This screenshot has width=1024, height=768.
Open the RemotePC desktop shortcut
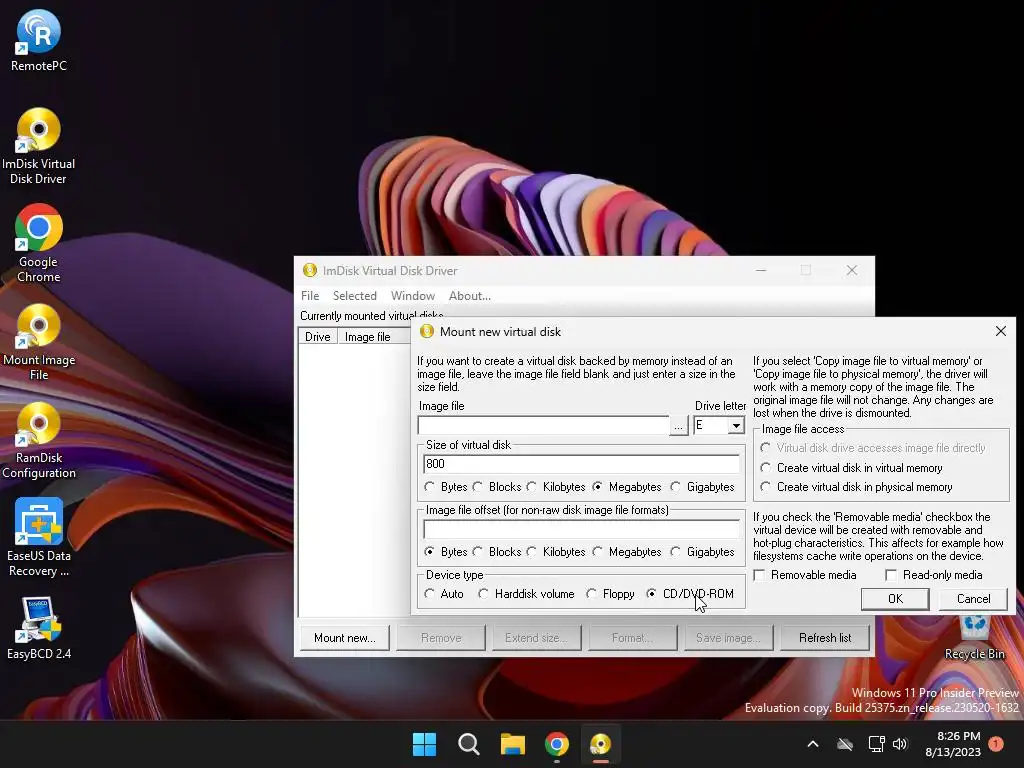click(x=39, y=40)
